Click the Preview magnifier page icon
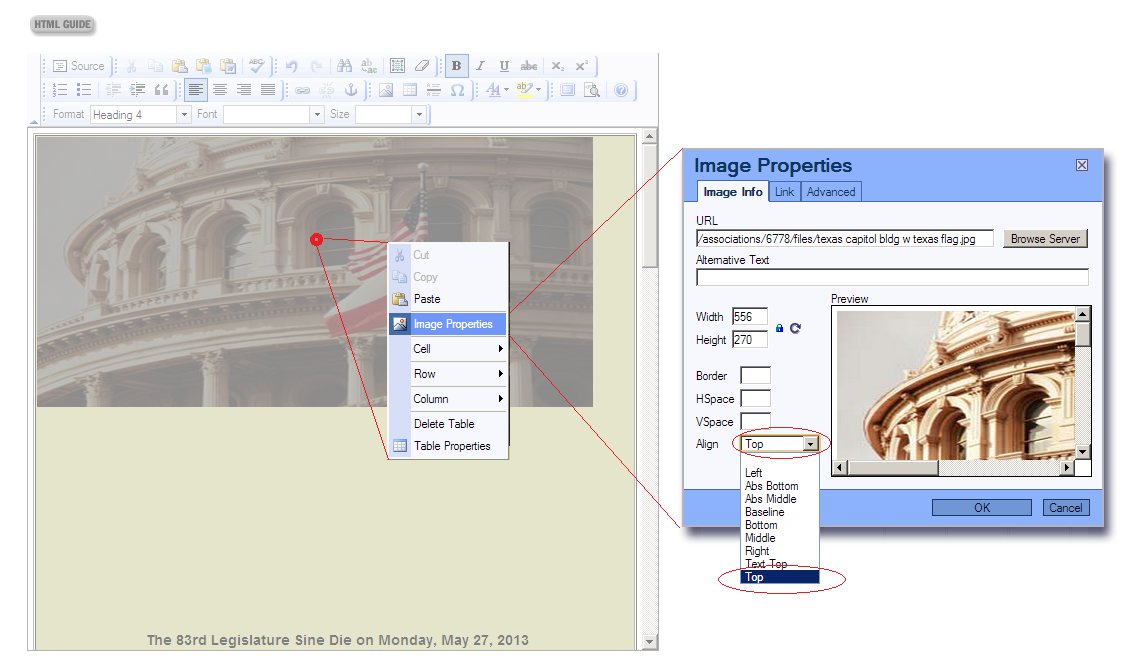This screenshot has width=1129, height=661. click(x=592, y=90)
